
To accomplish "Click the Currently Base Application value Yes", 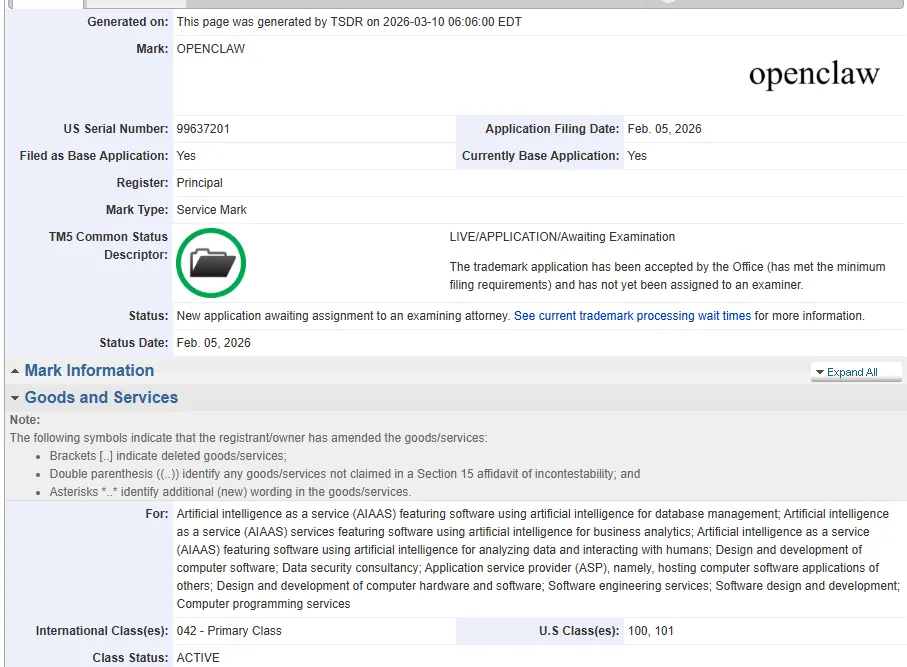I will point(637,156).
